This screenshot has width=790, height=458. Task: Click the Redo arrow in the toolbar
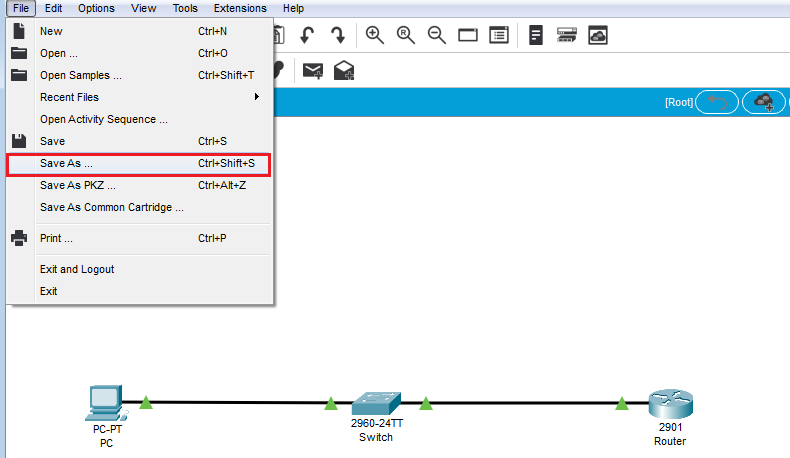click(338, 35)
